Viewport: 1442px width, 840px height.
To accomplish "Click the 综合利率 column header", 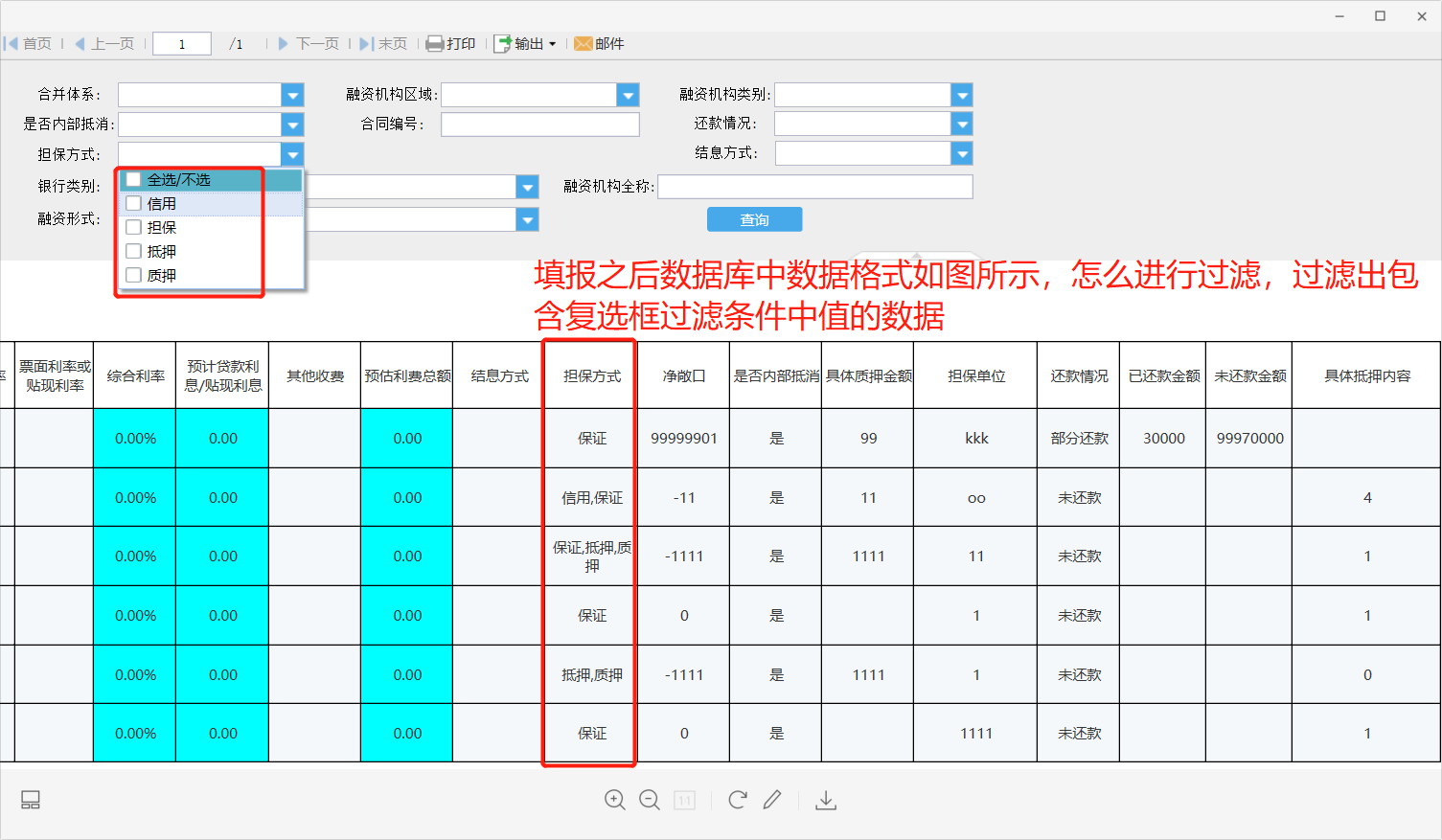I will tap(135, 375).
